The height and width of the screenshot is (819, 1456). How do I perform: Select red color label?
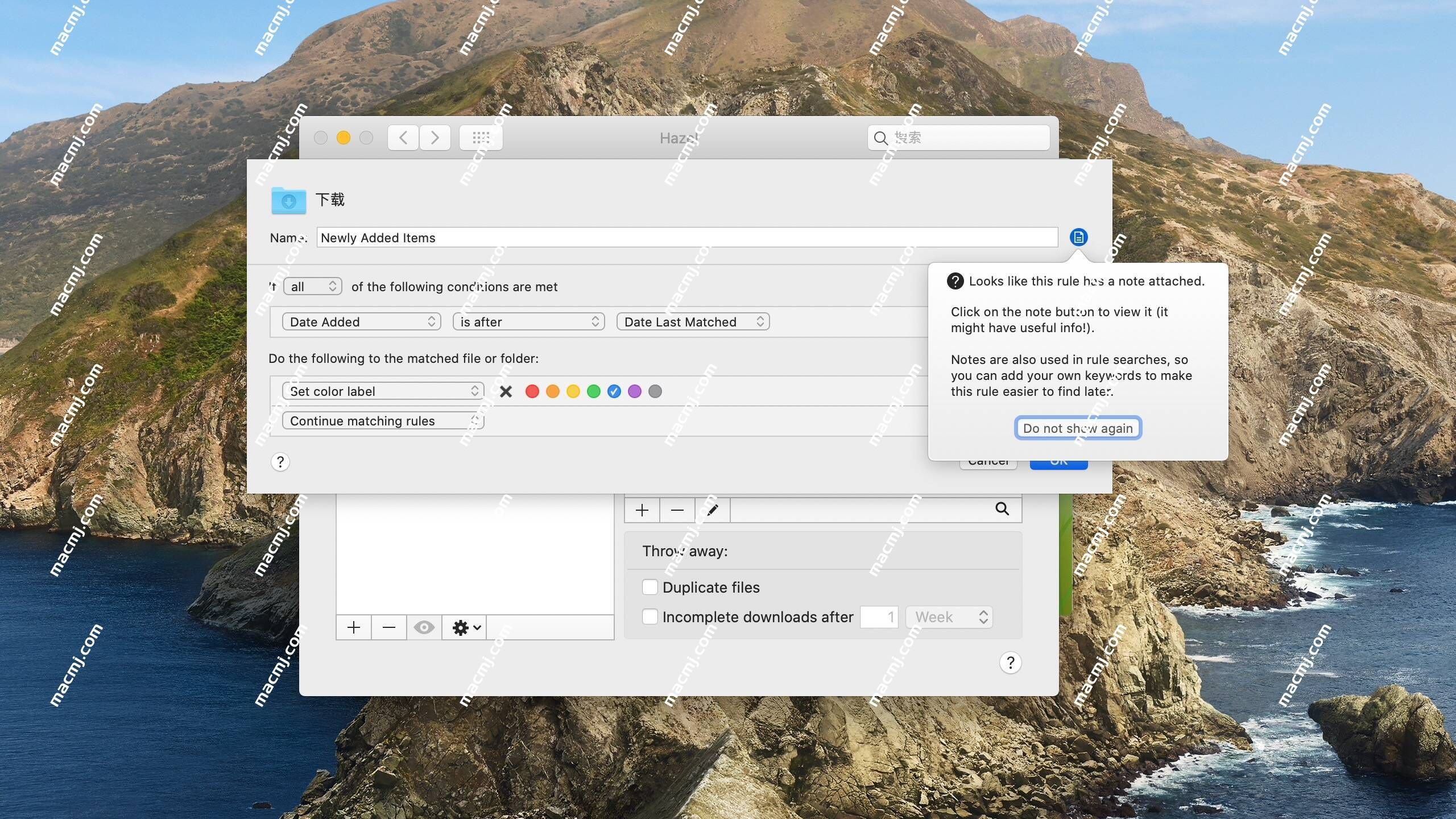pos(532,391)
